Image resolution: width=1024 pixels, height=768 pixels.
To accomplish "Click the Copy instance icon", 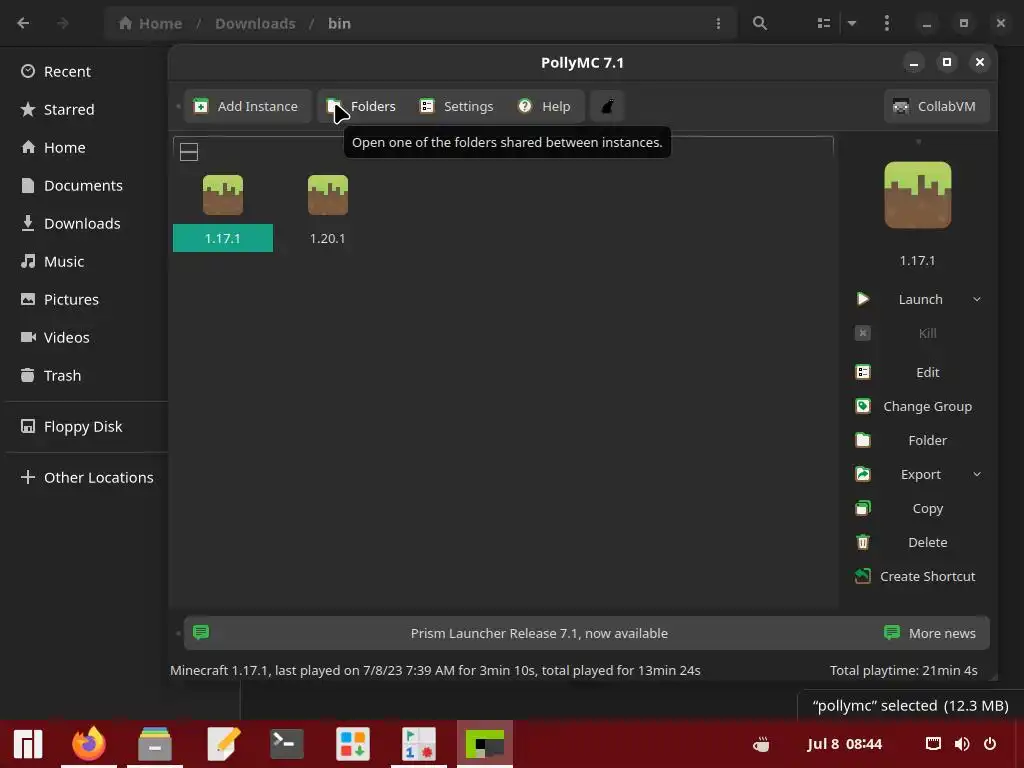I will click(863, 508).
